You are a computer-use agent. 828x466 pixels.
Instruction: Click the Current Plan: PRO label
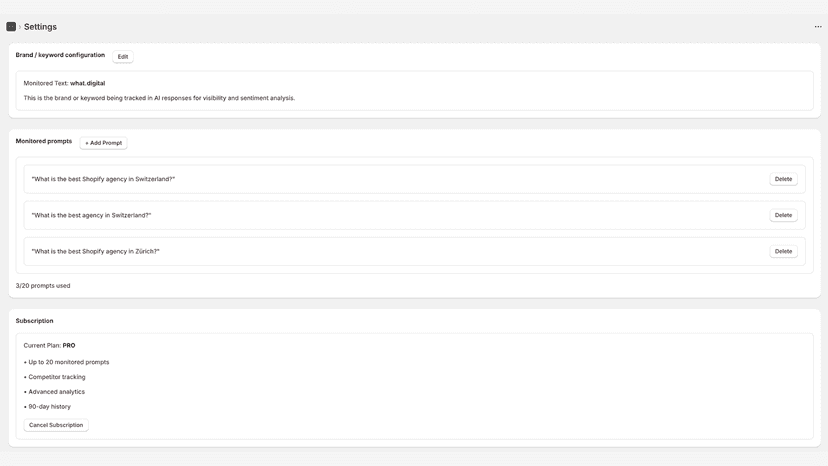[50, 346]
